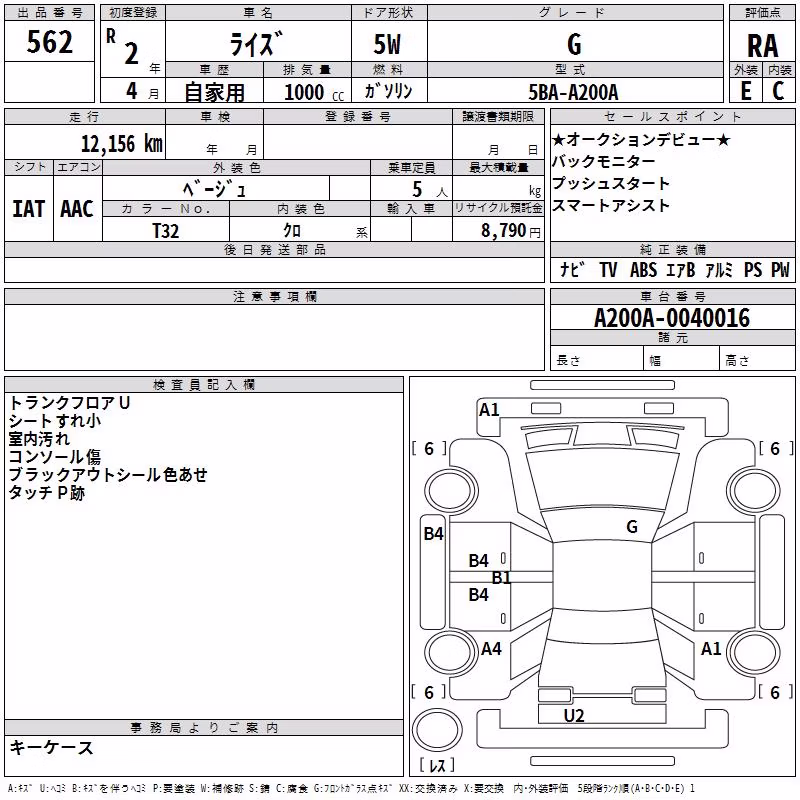Click recycle deposit 8,790円

[x=511, y=231]
